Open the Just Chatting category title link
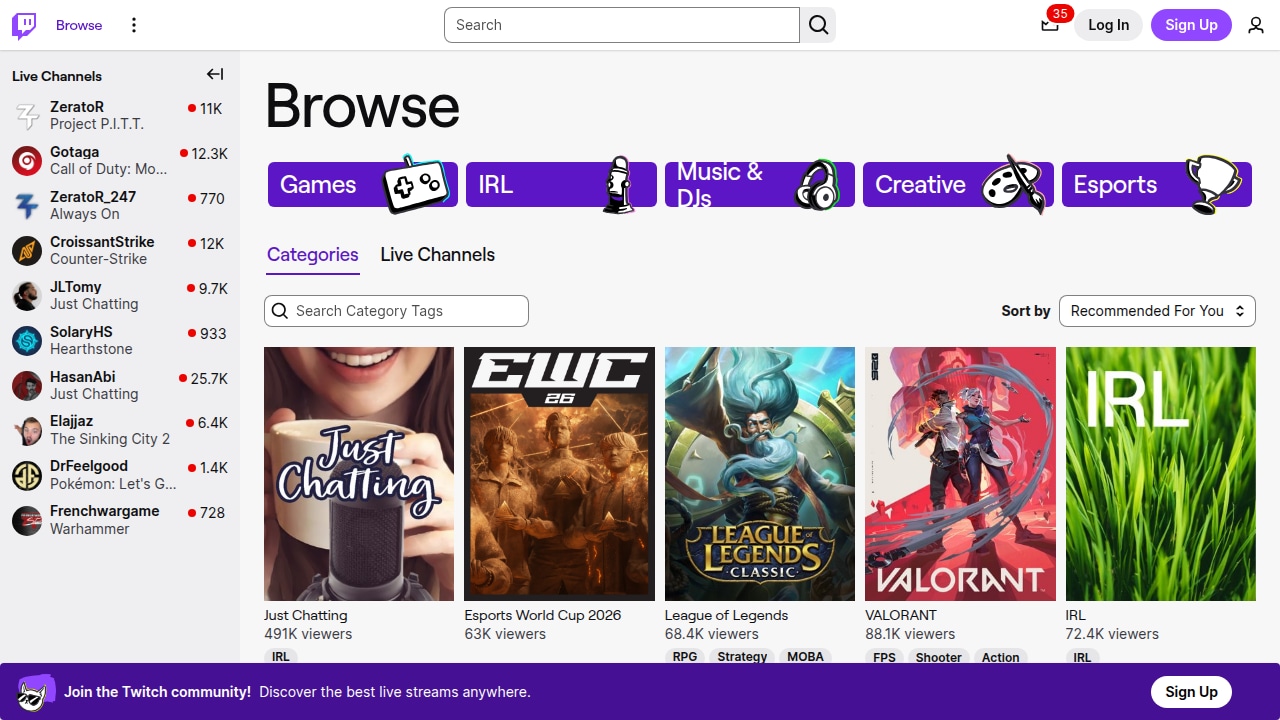 [x=306, y=615]
